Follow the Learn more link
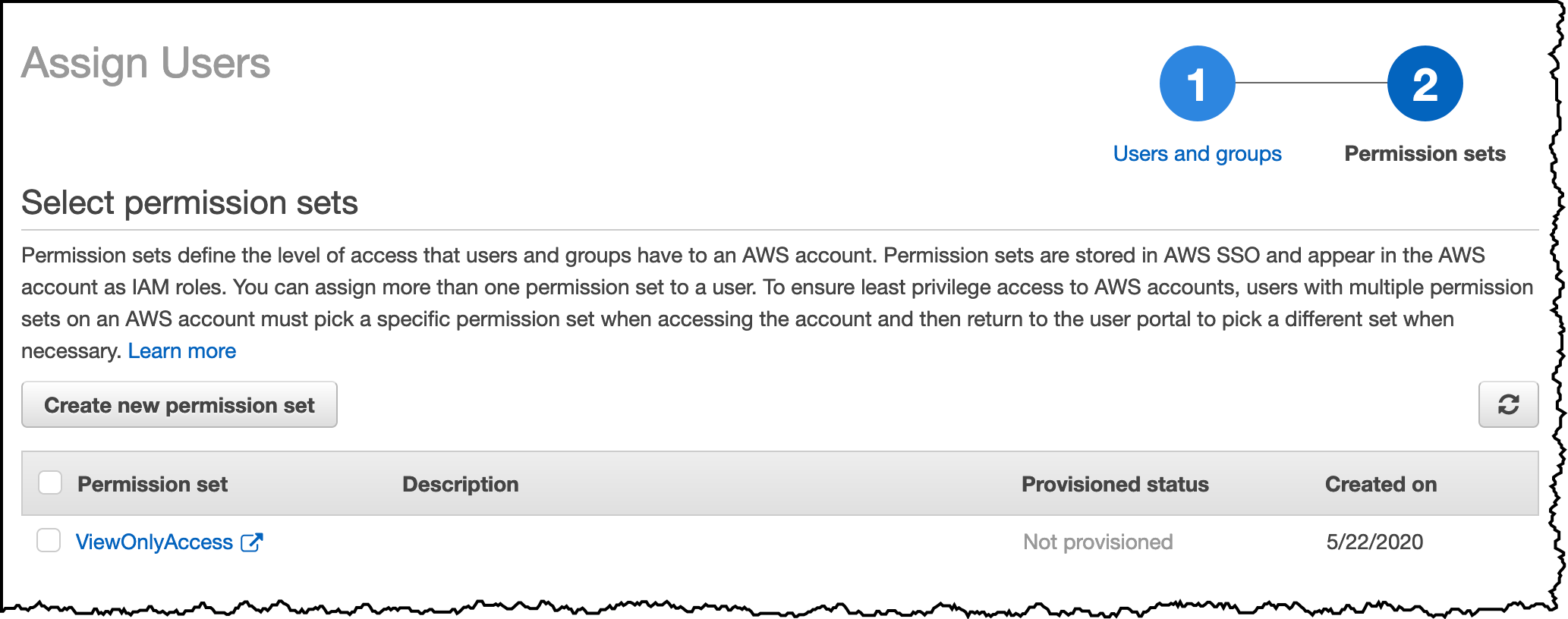Image resolution: width=1568 pixels, height=619 pixels. pyautogui.click(x=182, y=350)
